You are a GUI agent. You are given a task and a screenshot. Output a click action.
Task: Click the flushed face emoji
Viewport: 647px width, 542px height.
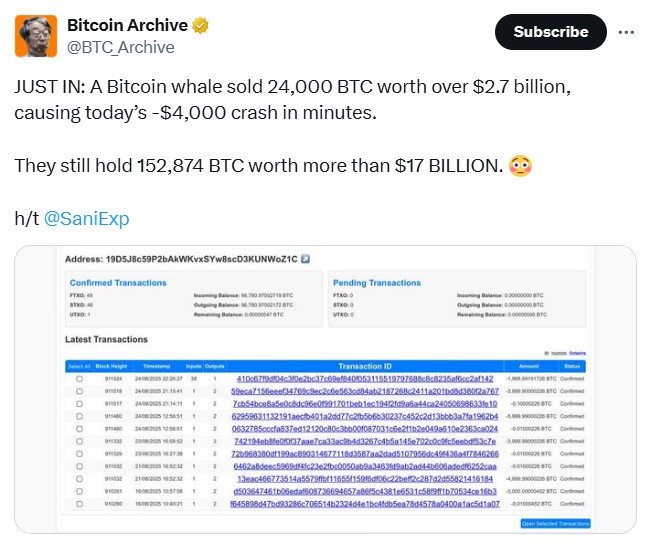pyautogui.click(x=521, y=164)
